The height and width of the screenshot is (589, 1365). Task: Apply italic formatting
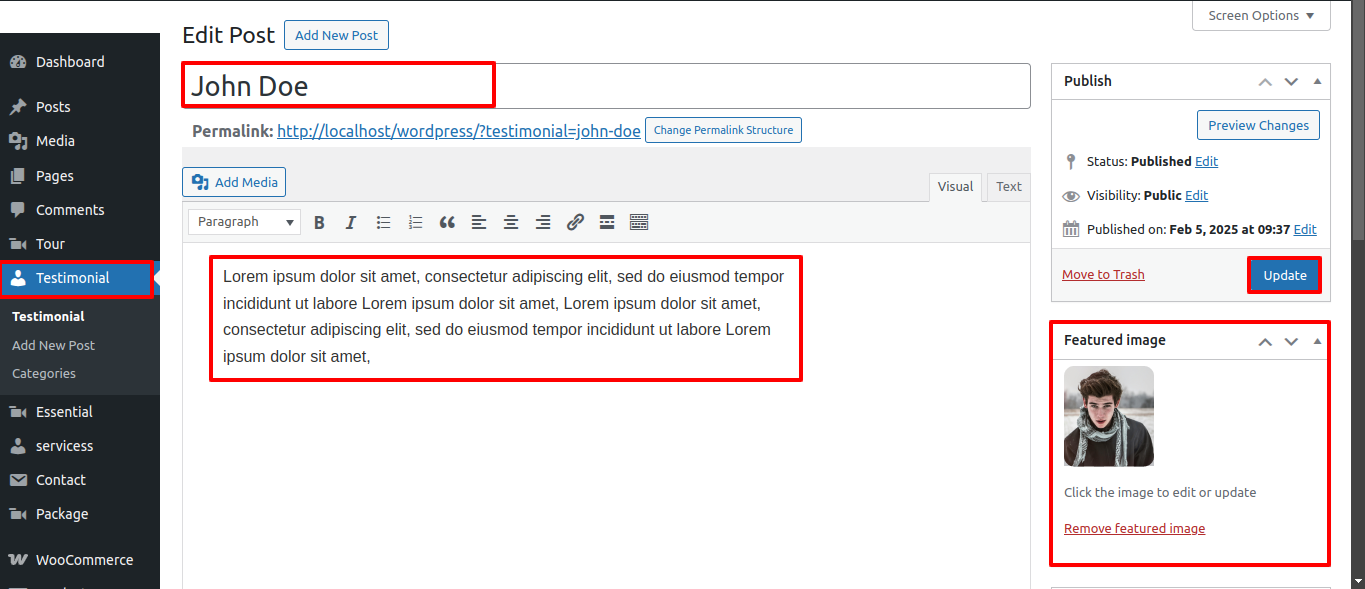[x=351, y=222]
